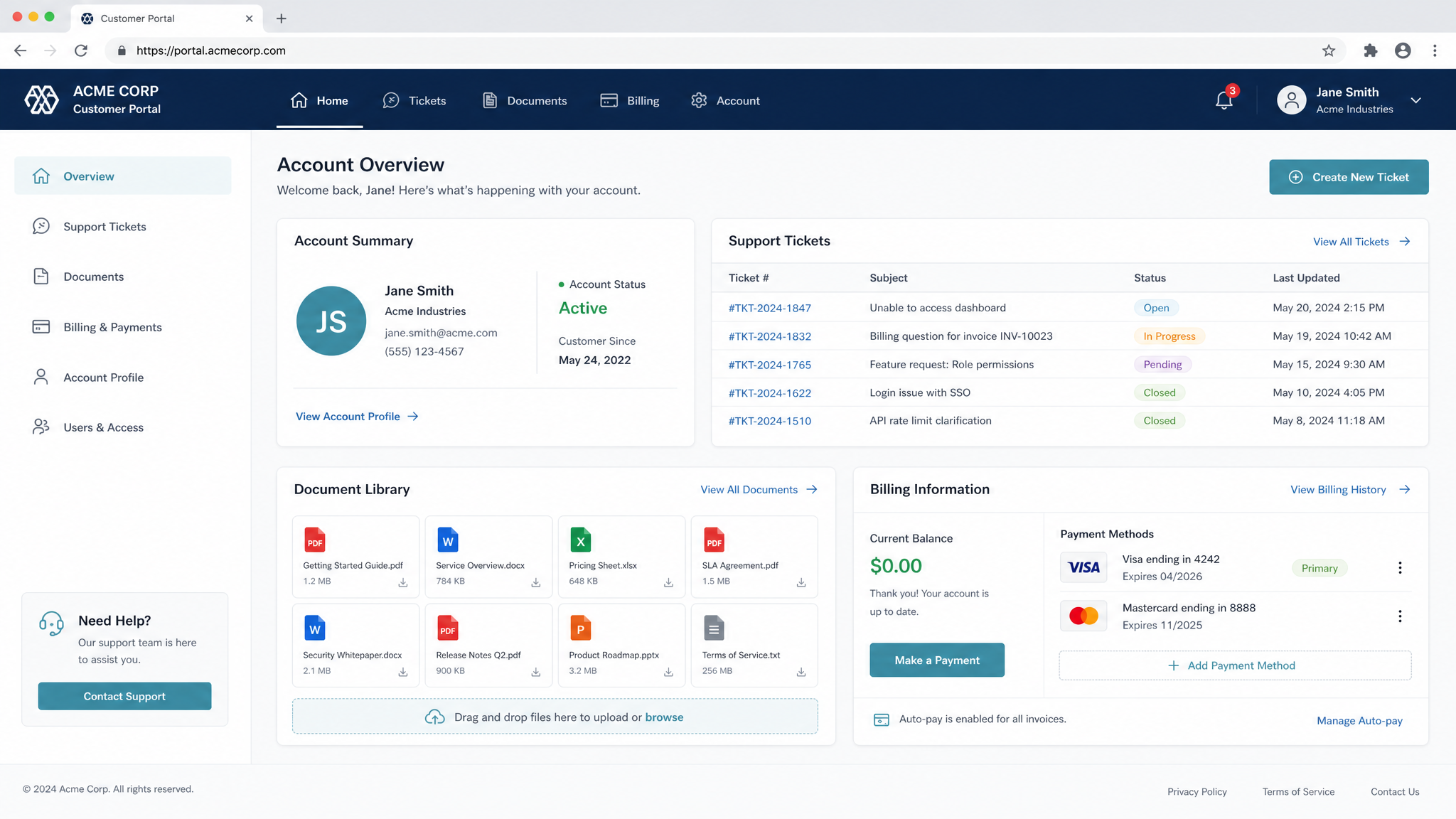Screen dimensions: 1456x819
Task: Open the Documents nav tab
Action: tap(525, 100)
